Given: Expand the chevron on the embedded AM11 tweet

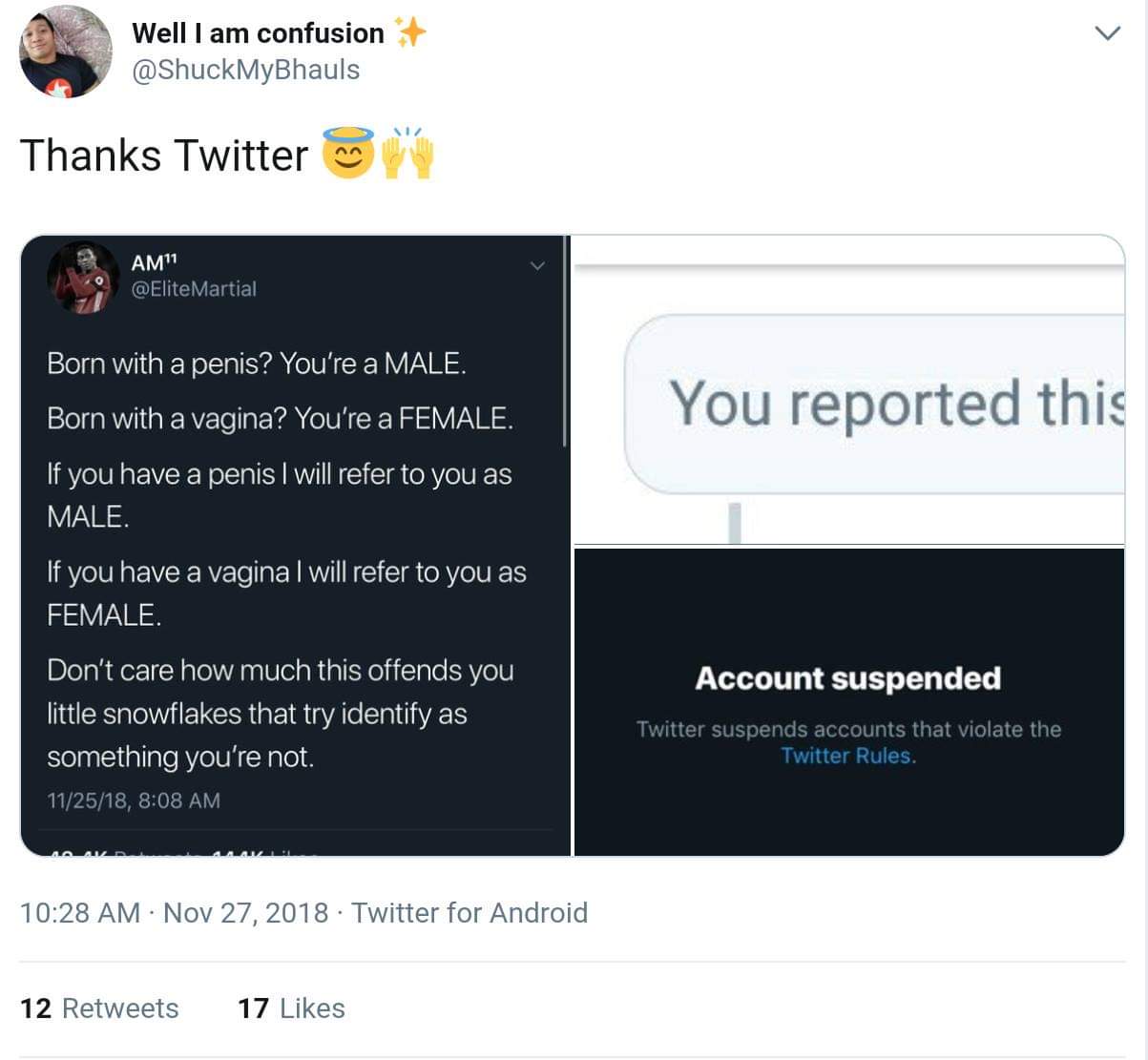Looking at the screenshot, I should [537, 265].
